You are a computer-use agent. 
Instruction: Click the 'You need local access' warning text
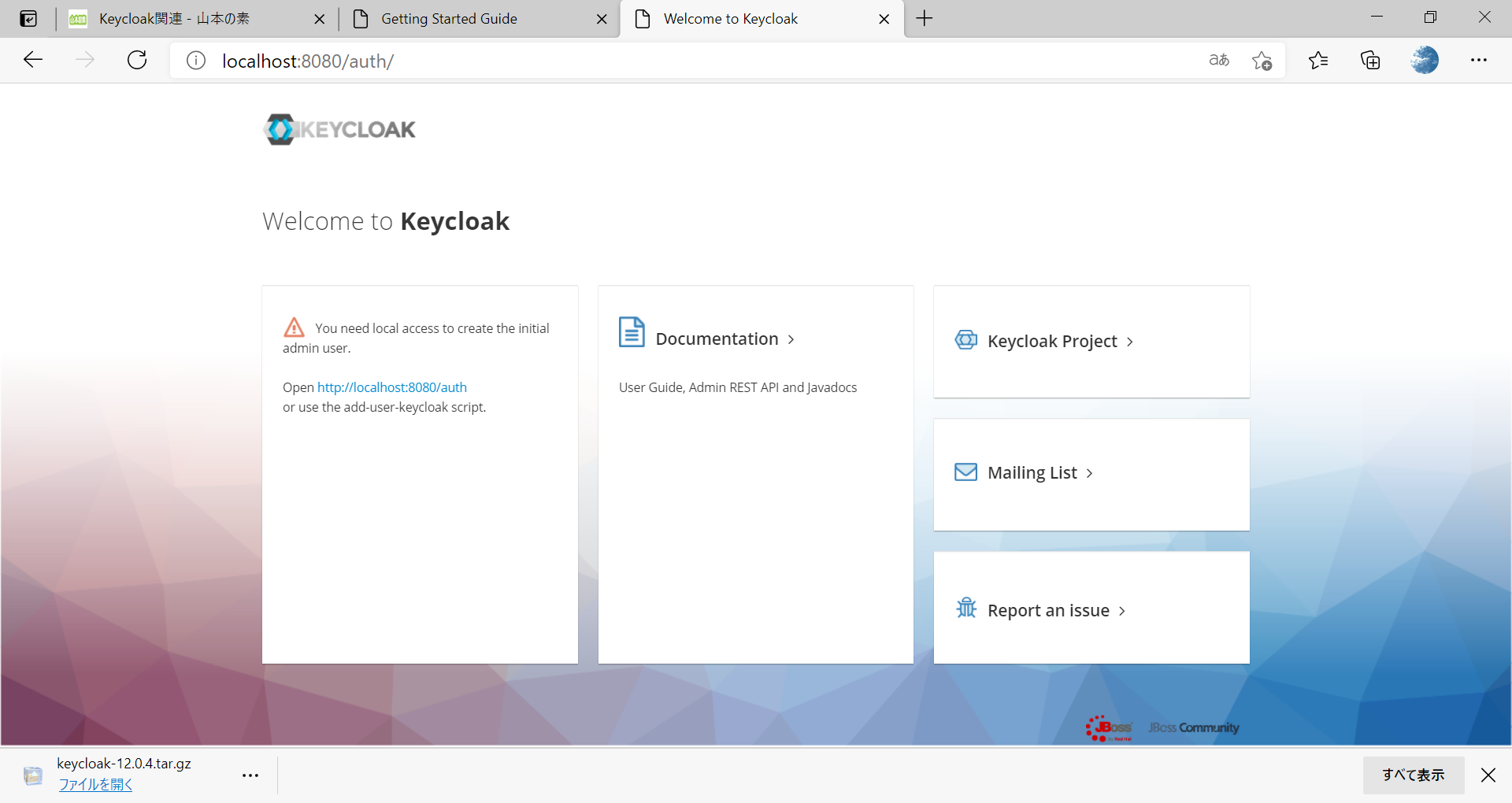point(417,338)
